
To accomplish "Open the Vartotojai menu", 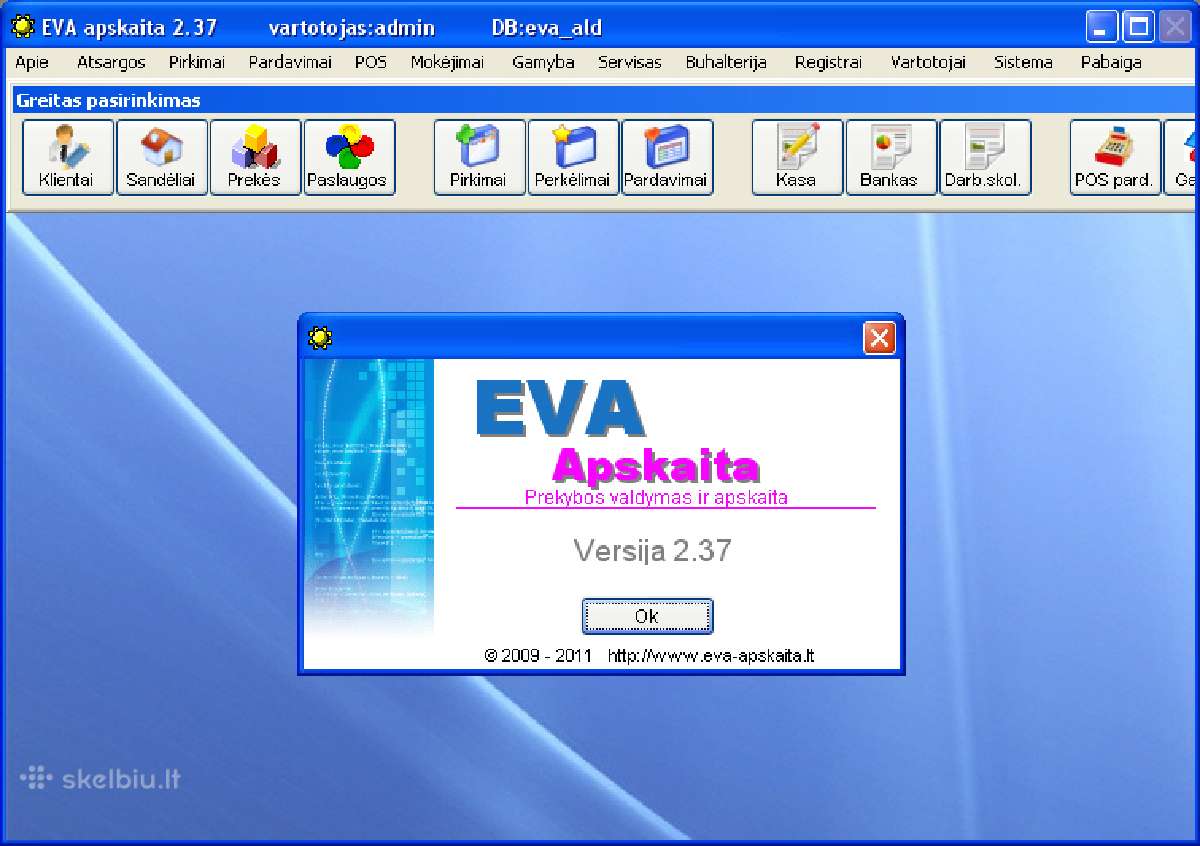I will click(x=928, y=62).
